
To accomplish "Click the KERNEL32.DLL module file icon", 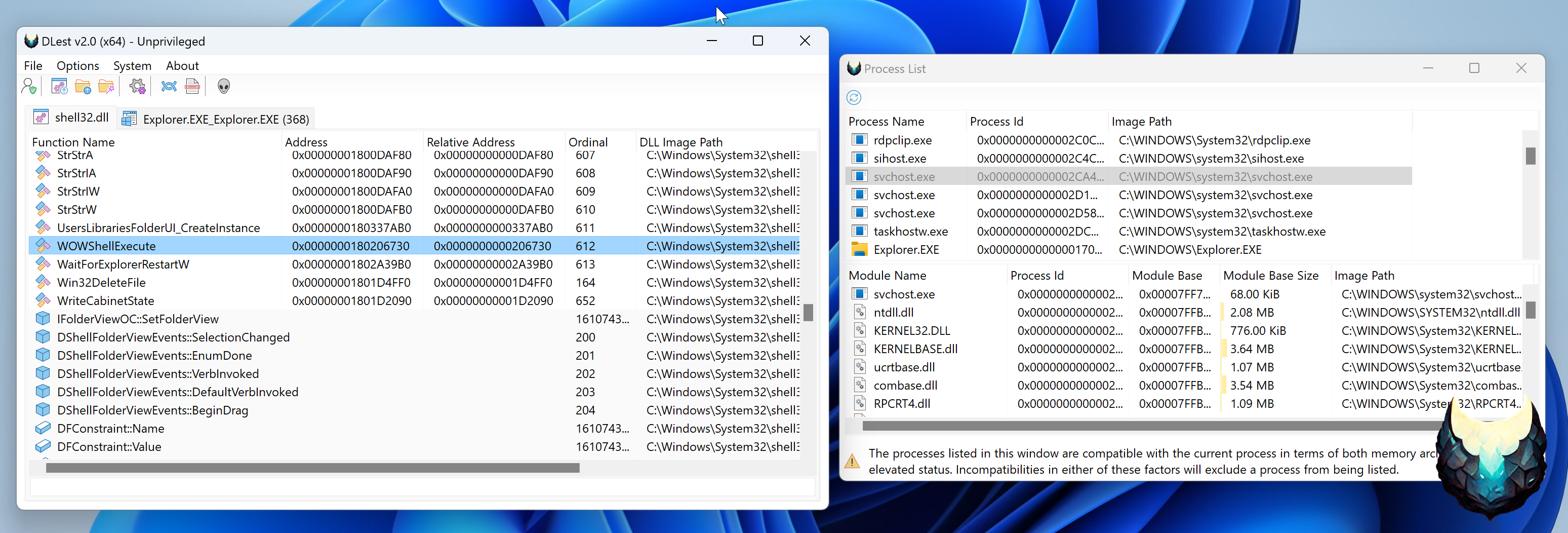I will pos(860,330).
